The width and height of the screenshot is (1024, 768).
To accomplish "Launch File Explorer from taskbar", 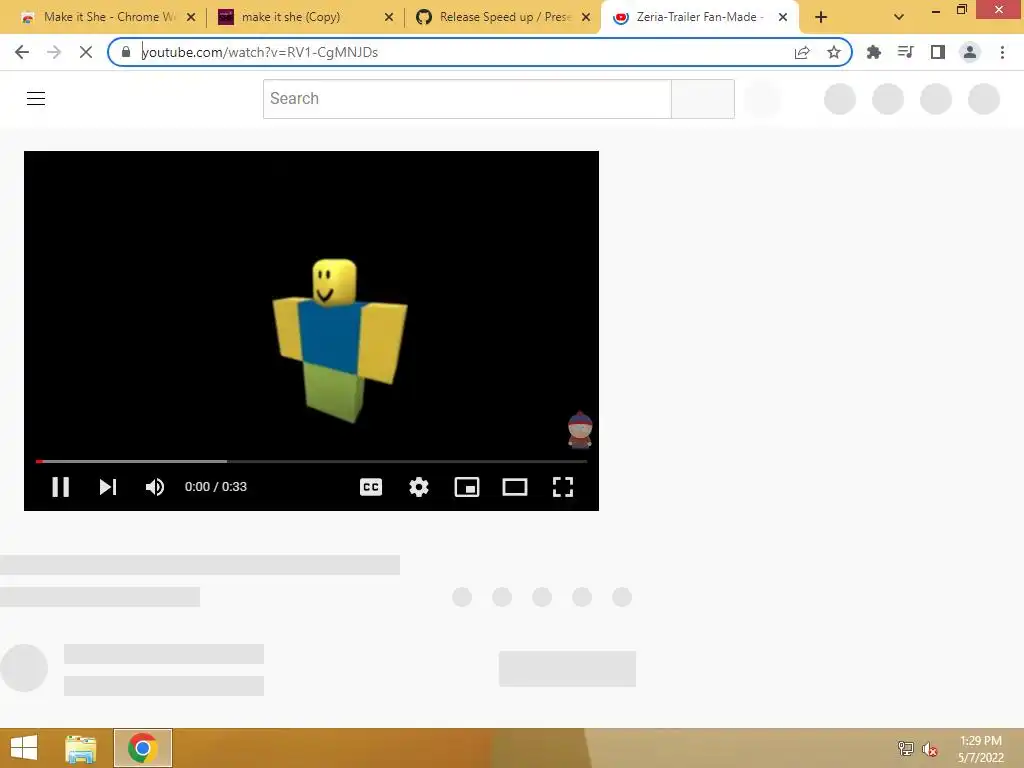I will point(81,748).
